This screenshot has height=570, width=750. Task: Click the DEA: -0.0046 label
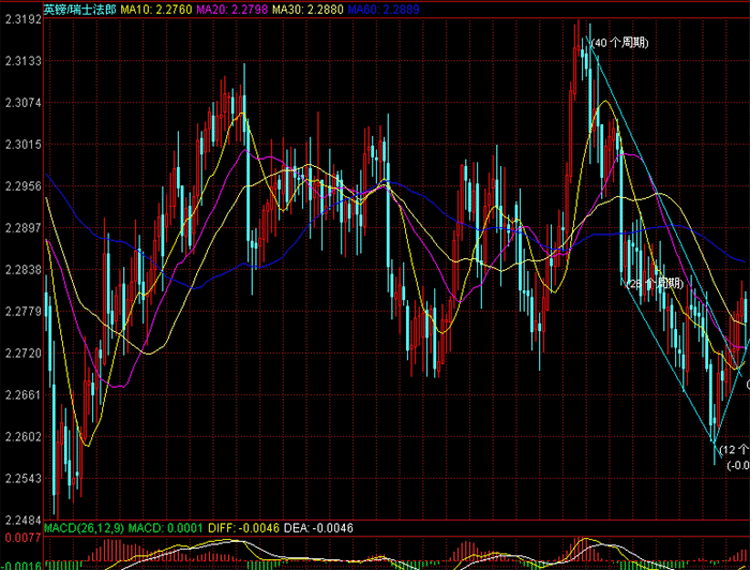tap(318, 527)
